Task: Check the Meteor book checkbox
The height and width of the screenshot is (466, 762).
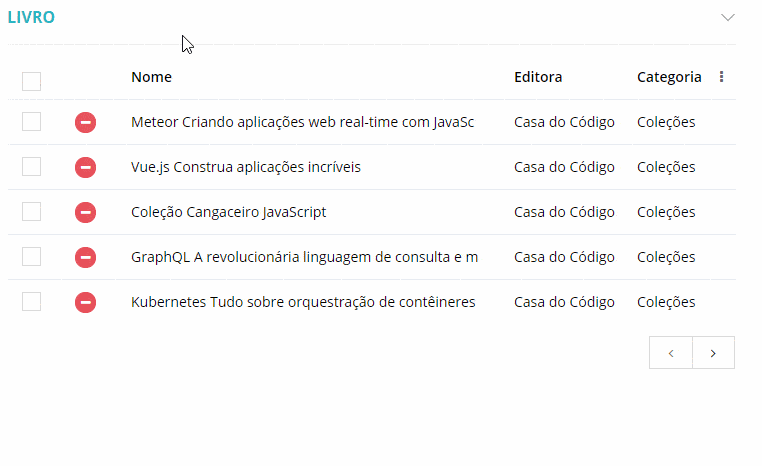Action: click(32, 122)
